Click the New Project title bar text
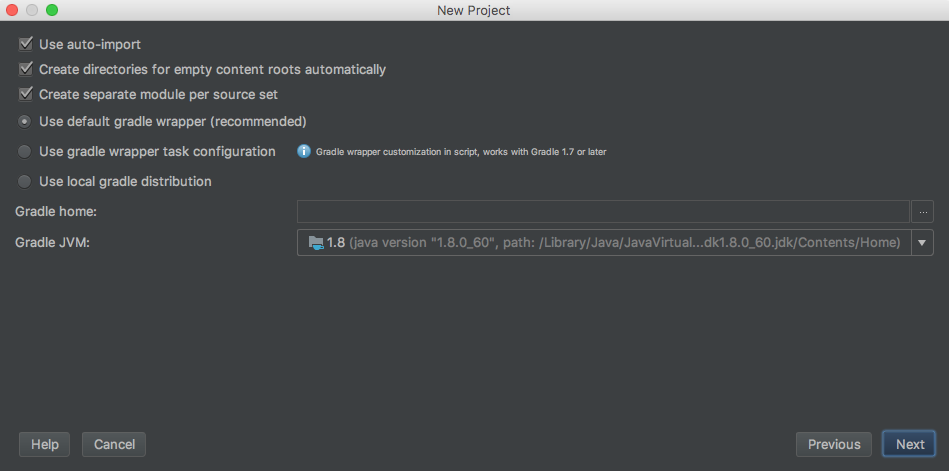Image resolution: width=949 pixels, height=471 pixels. point(474,10)
